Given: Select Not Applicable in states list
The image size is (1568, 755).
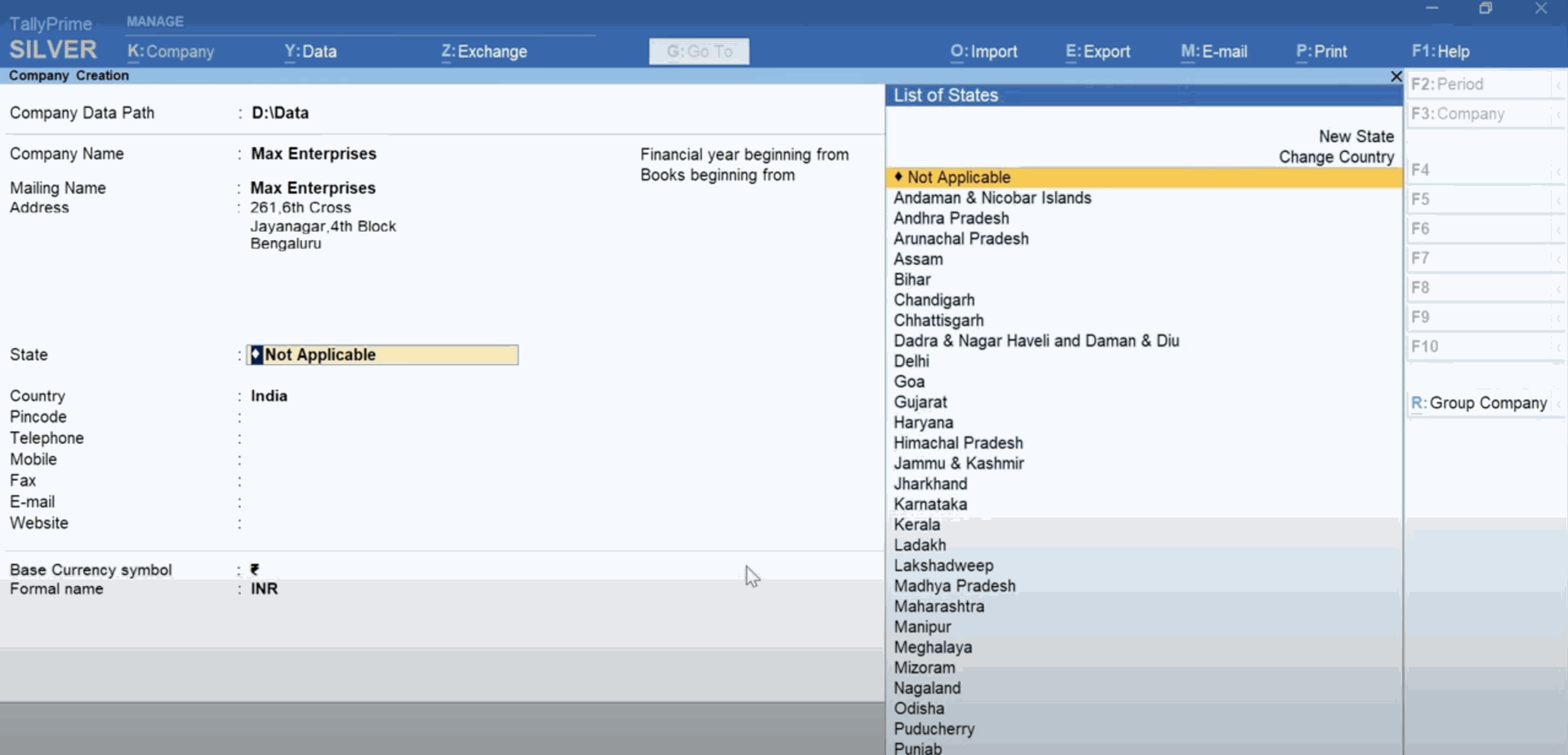Looking at the screenshot, I should pos(1144,177).
